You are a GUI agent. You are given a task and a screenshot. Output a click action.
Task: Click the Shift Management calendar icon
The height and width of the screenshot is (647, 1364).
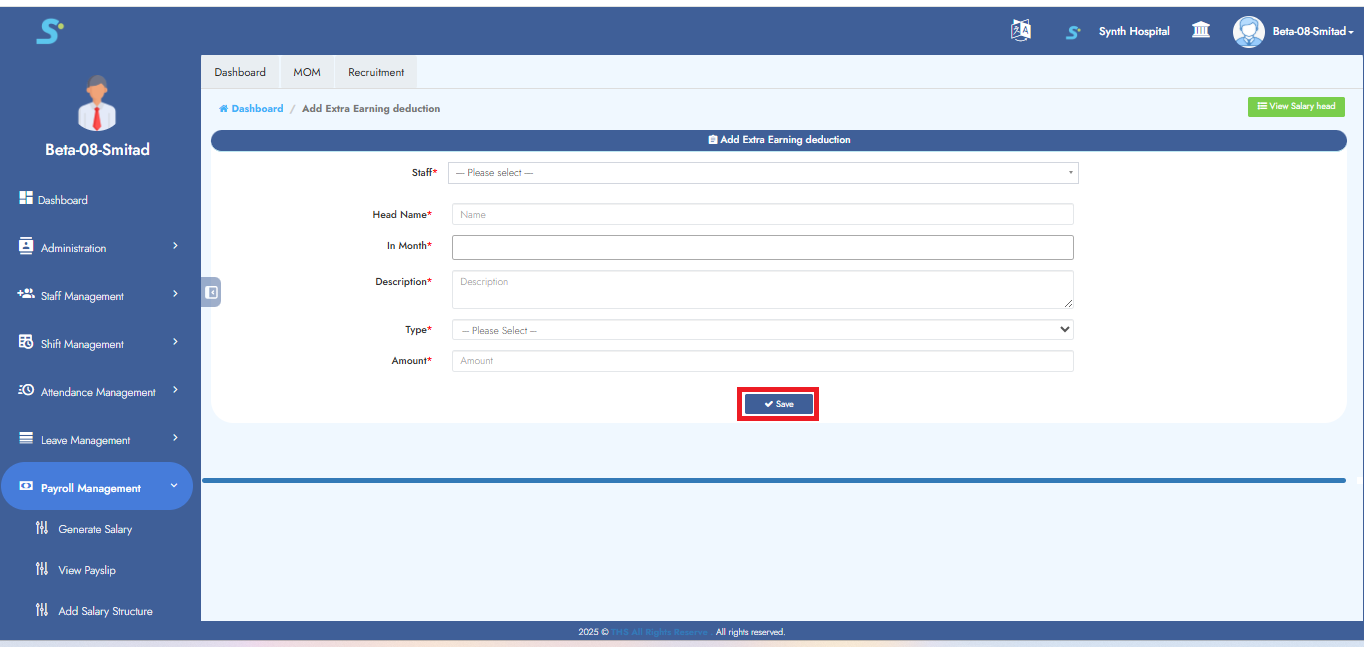26,343
